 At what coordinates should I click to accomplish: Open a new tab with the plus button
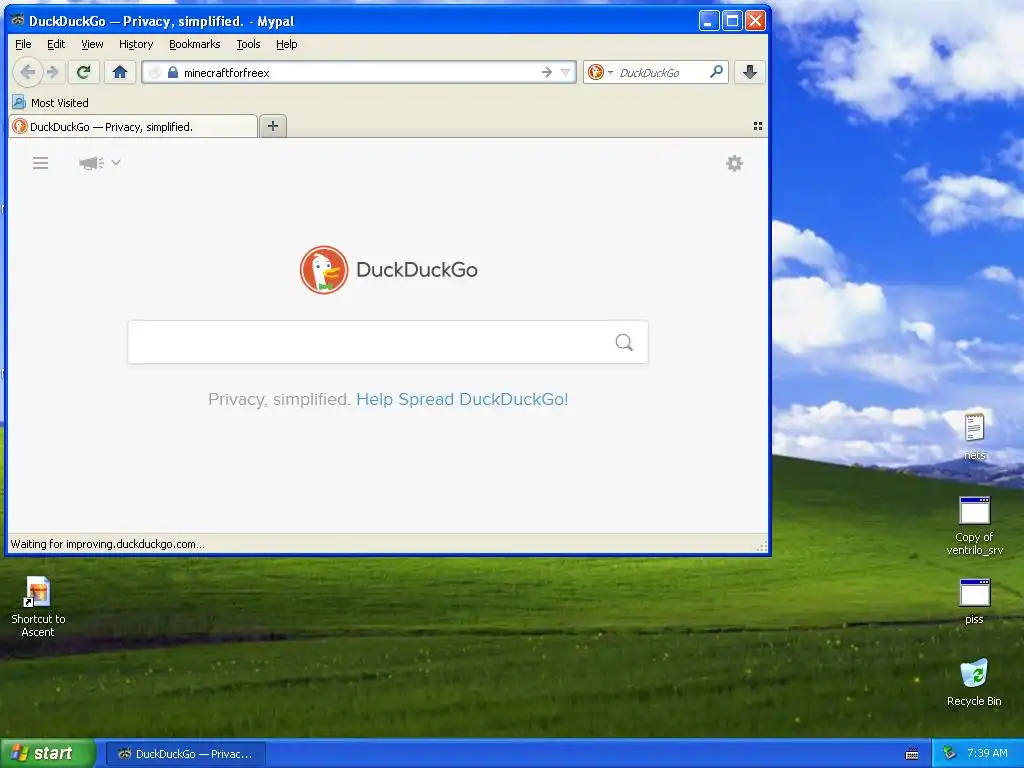(x=273, y=126)
